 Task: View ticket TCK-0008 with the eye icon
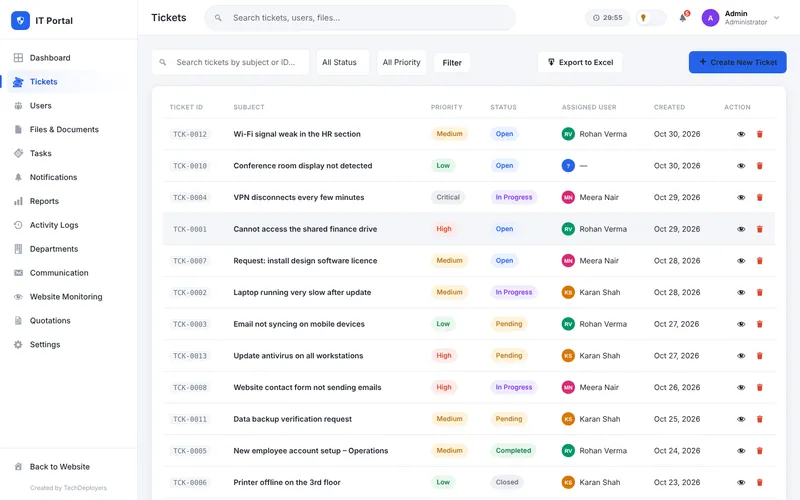coord(741,387)
